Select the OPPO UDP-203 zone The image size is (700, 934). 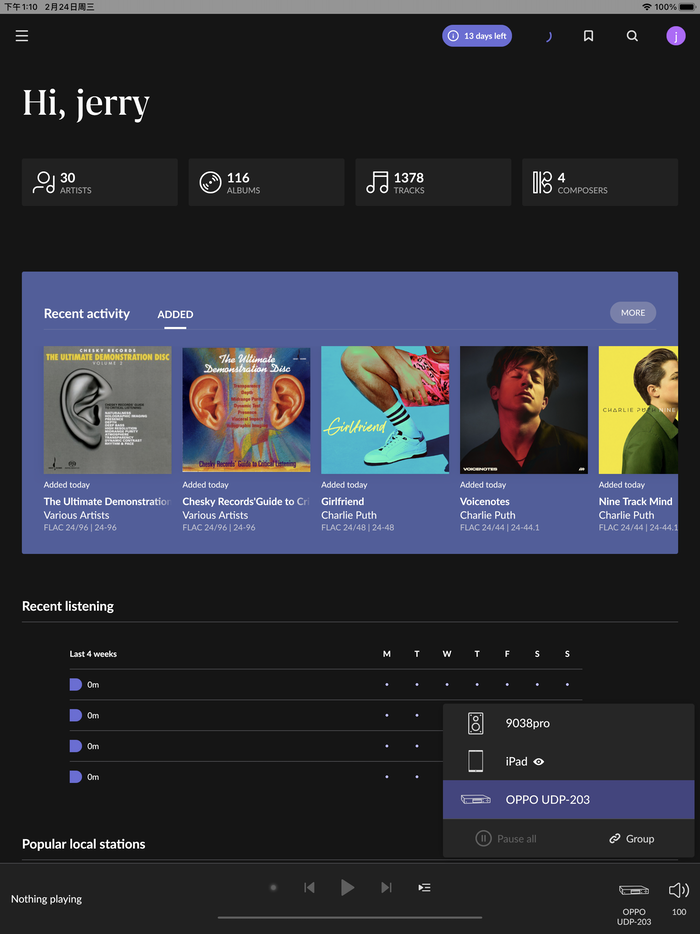coord(567,800)
